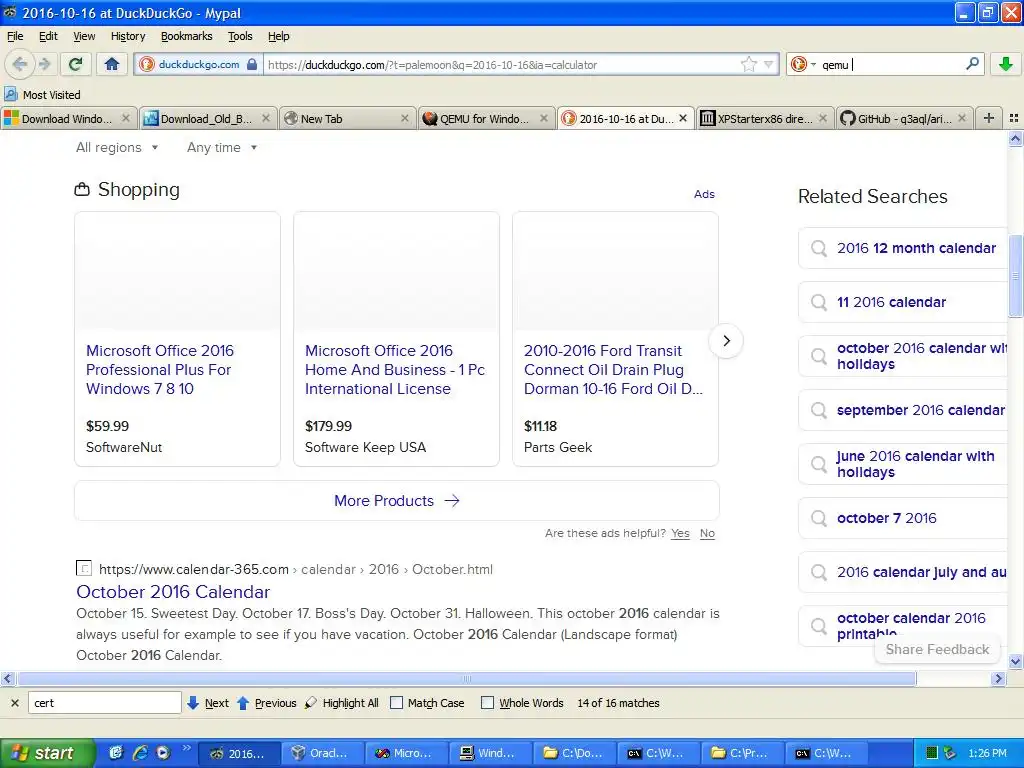This screenshot has height=768, width=1024.
Task: Click the find bar text field
Action: coord(104,703)
